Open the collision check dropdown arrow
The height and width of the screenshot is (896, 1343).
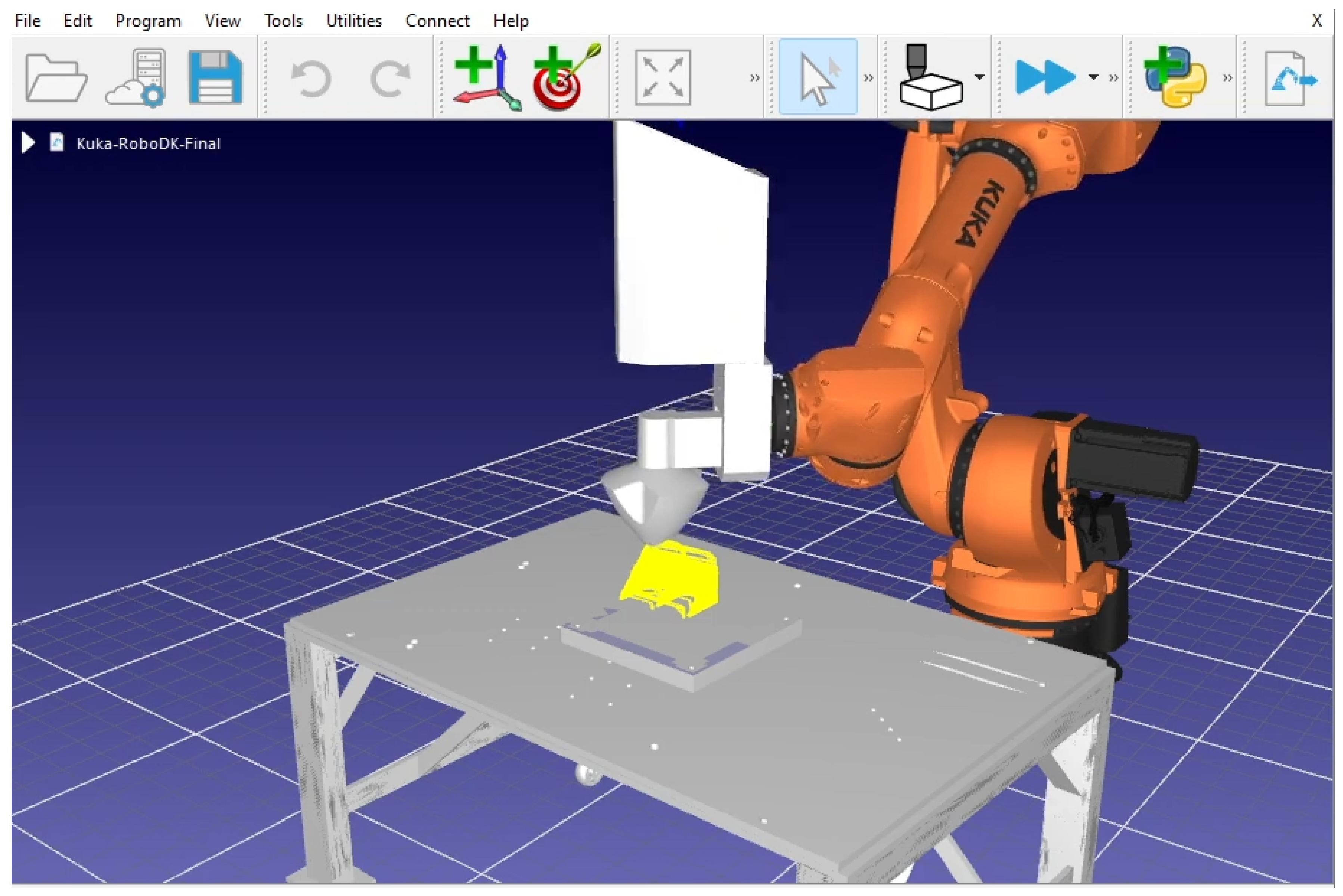pos(979,77)
